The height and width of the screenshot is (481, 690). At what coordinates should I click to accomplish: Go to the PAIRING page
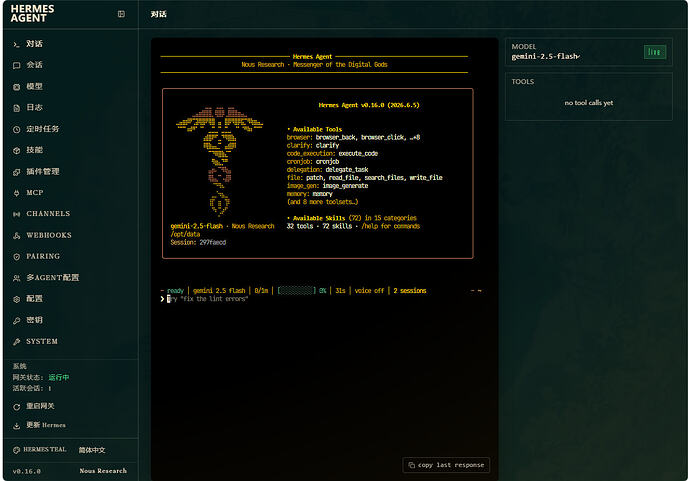coord(70,257)
